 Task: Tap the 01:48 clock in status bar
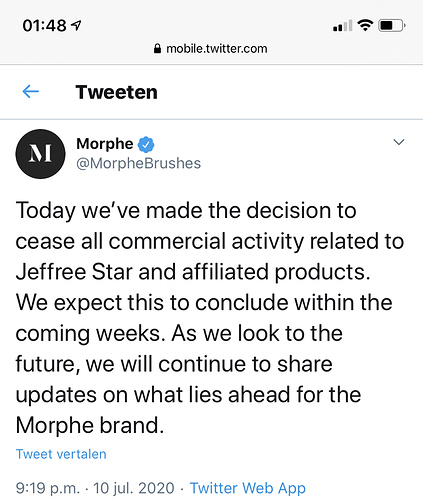(x=44, y=26)
